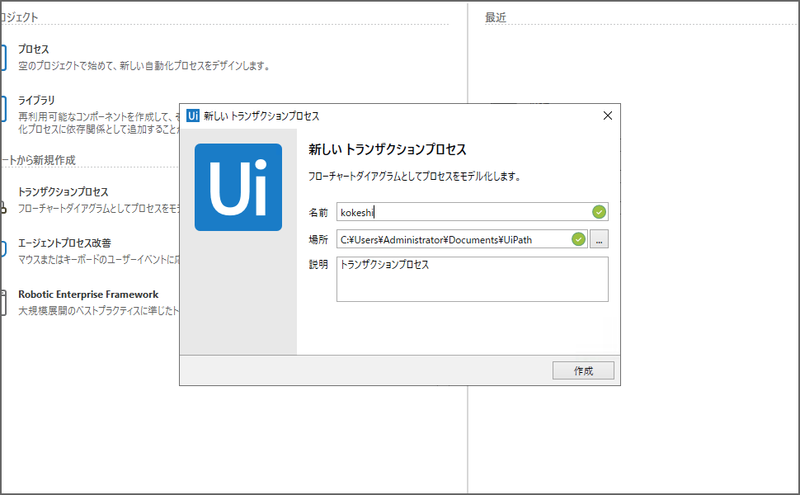Image resolution: width=800 pixels, height=495 pixels.
Task: Select ライブラリ project type in background window
Action: (x=36, y=101)
